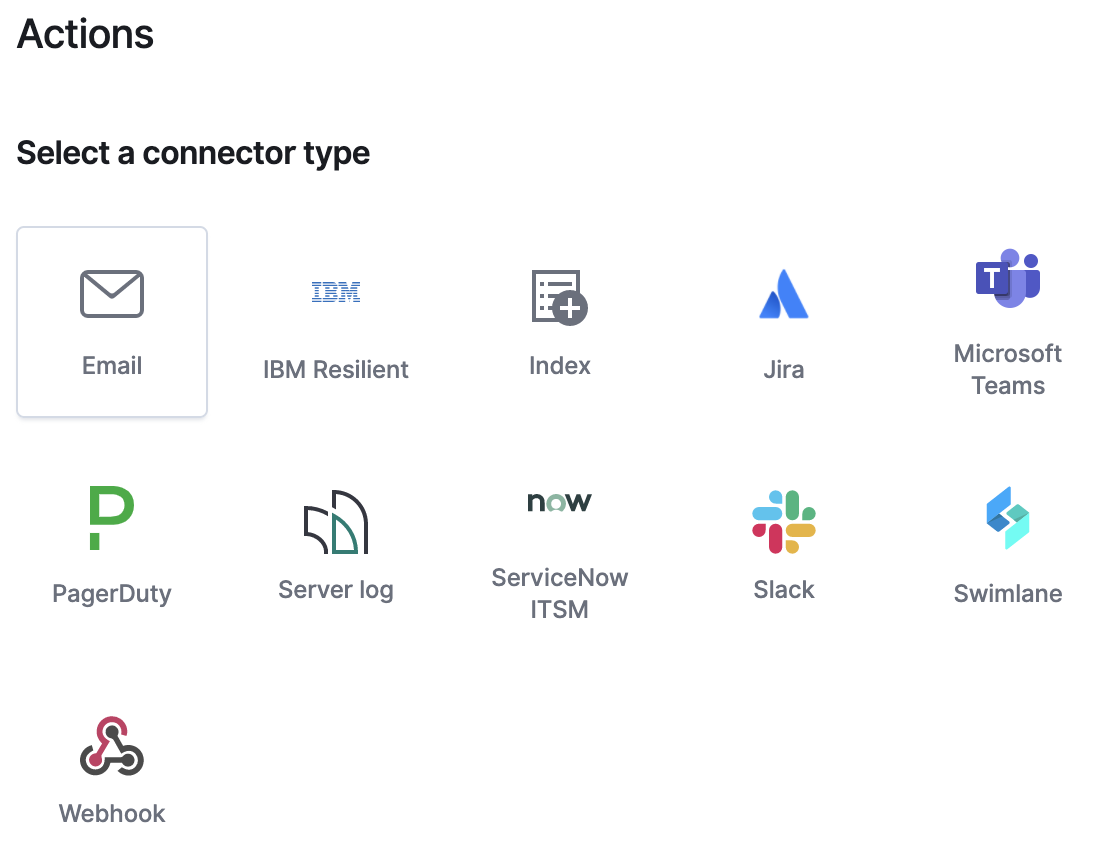Open the Jira connector
Screen dimensions: 1120x848
(x=784, y=322)
